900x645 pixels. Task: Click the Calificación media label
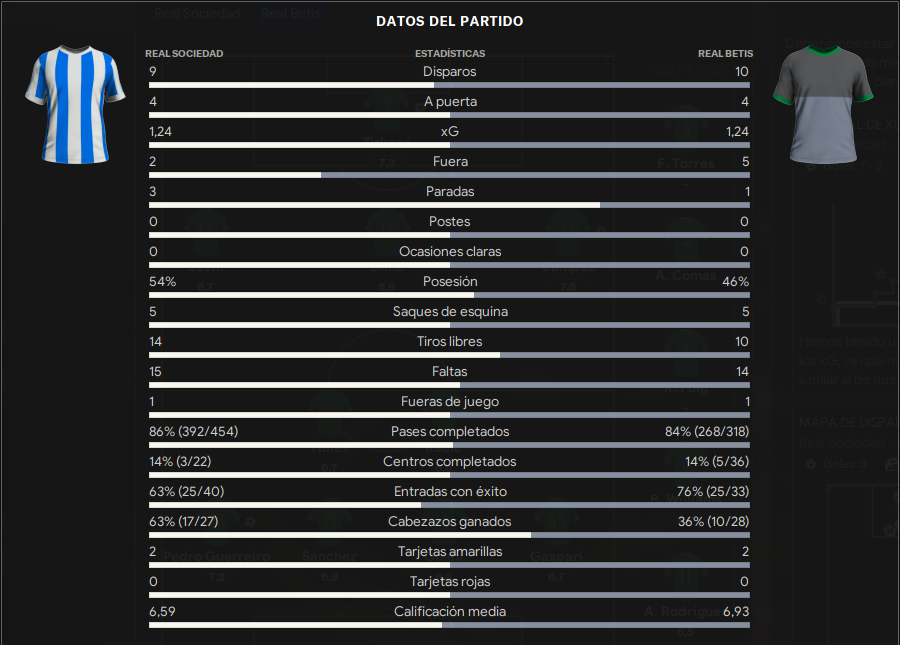[x=450, y=612]
